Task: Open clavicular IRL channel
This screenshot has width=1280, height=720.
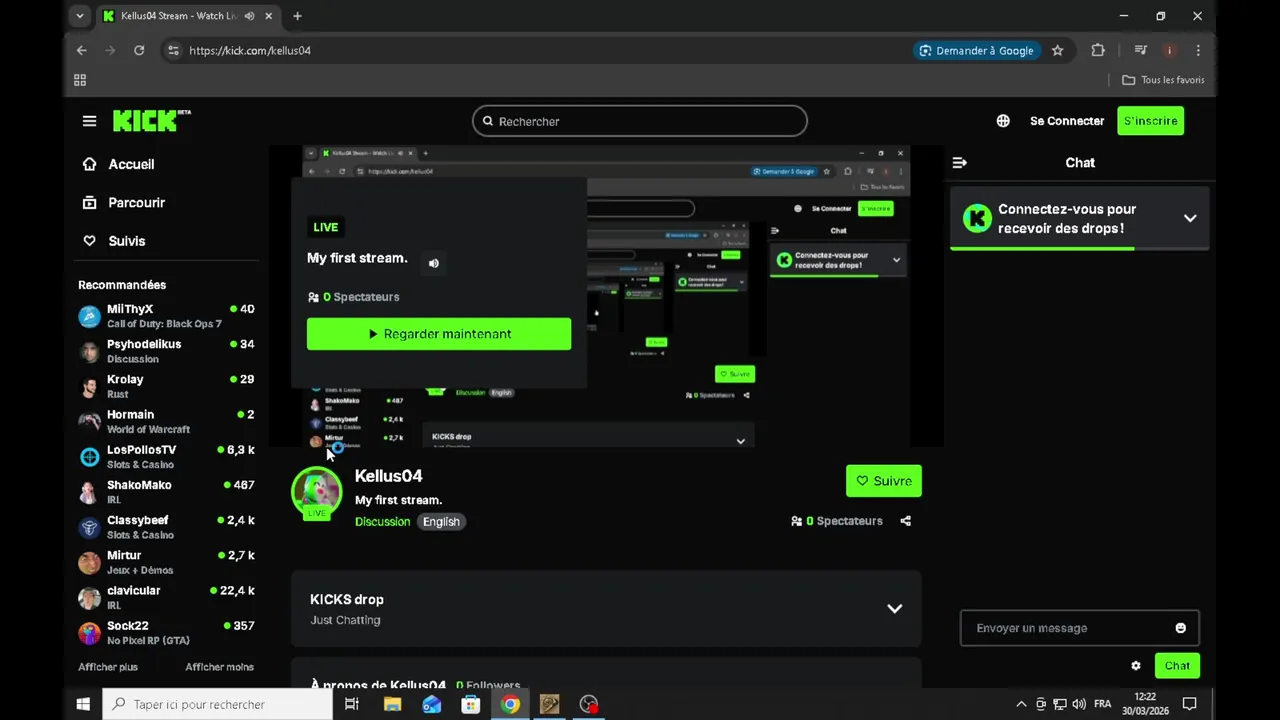Action: click(167, 597)
